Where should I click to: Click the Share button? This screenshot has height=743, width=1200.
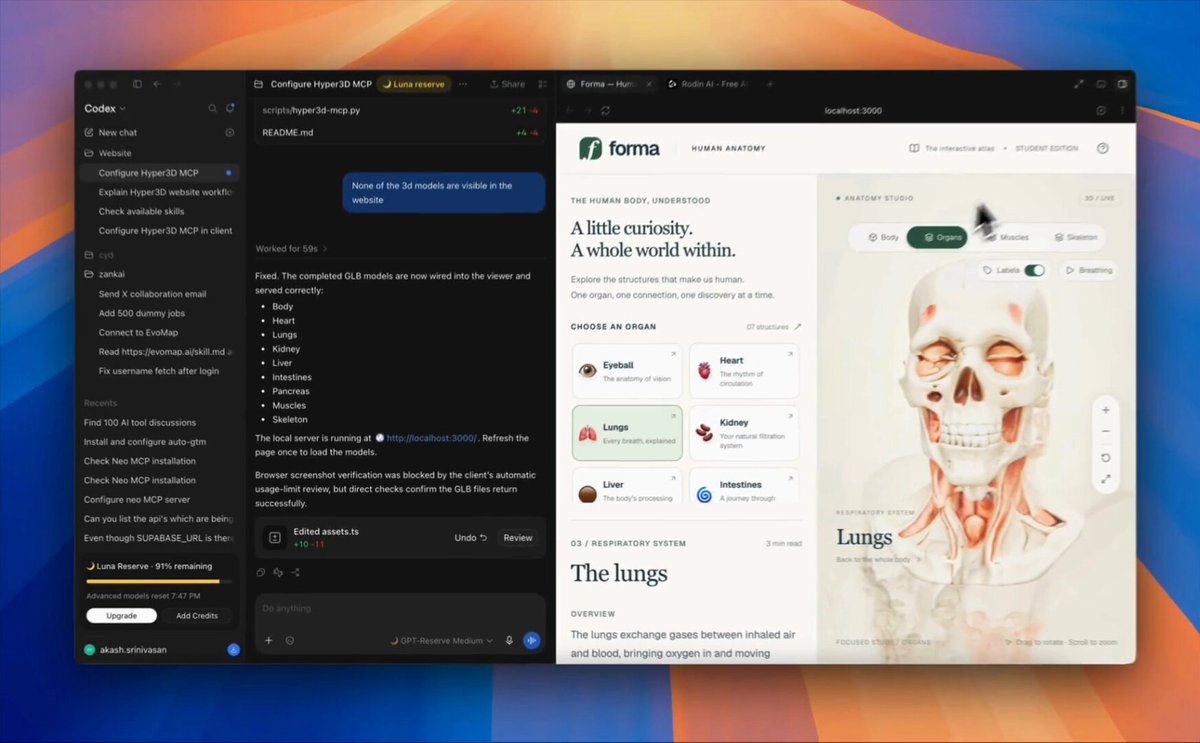coord(506,84)
